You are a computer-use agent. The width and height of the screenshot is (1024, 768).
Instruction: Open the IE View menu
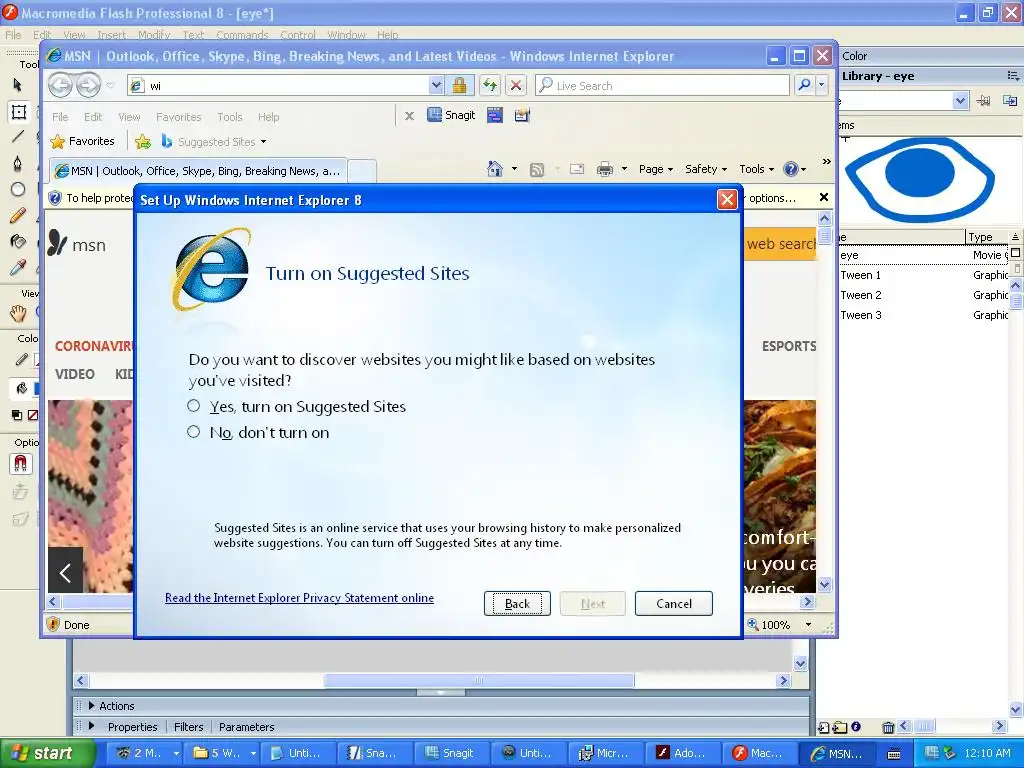click(129, 117)
